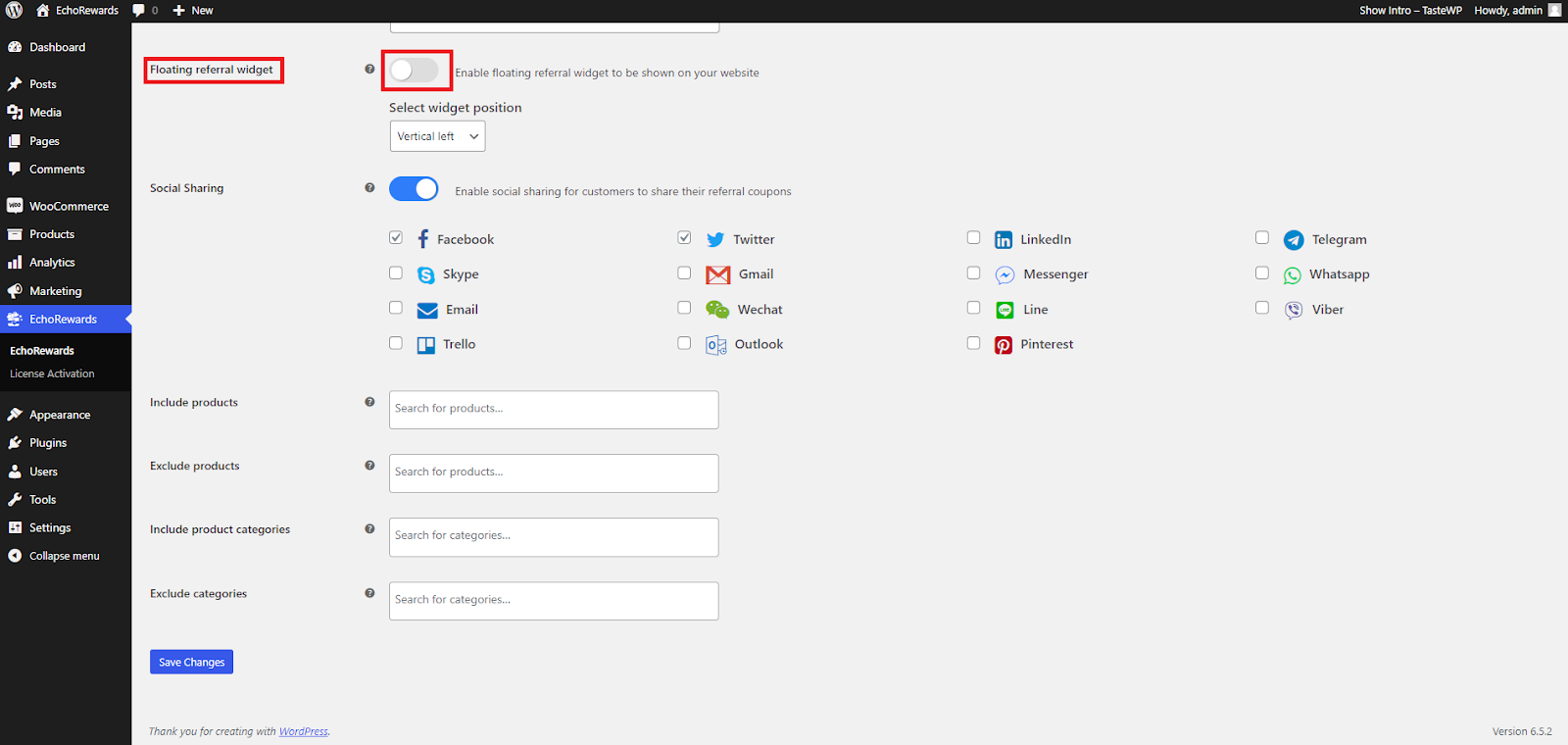
Task: Go to License Activation submenu
Action: (52, 374)
